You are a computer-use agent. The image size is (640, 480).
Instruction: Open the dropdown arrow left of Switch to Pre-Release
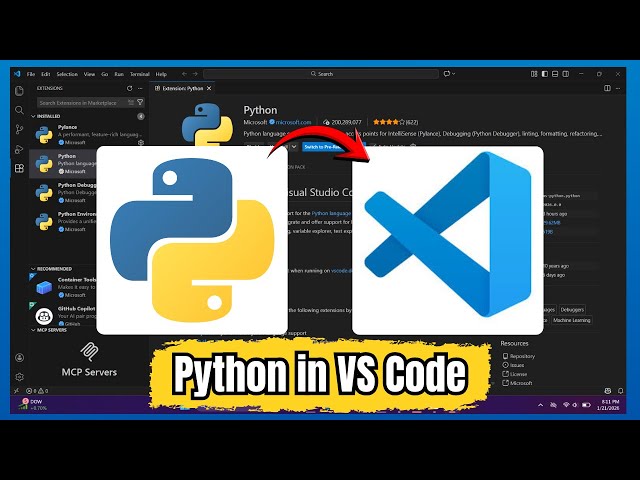coord(294,147)
